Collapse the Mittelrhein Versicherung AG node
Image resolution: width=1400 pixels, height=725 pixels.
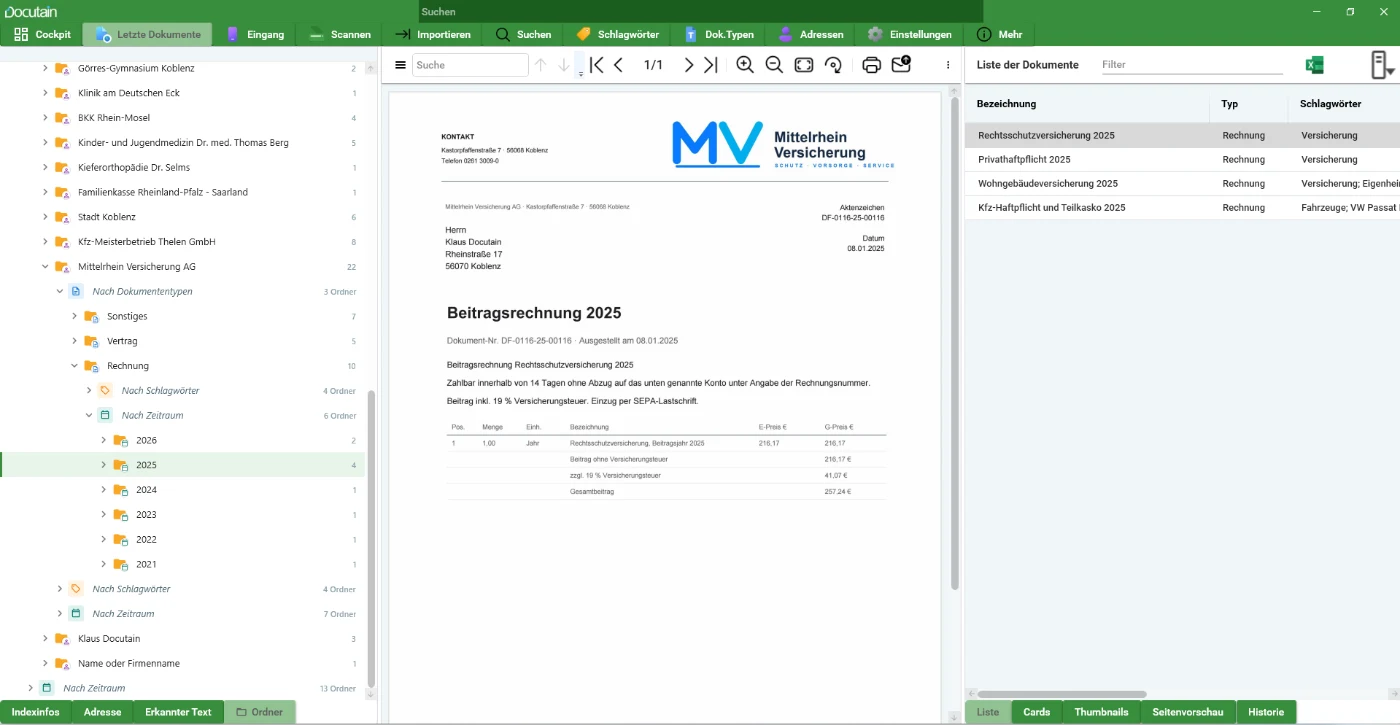[x=45, y=267]
